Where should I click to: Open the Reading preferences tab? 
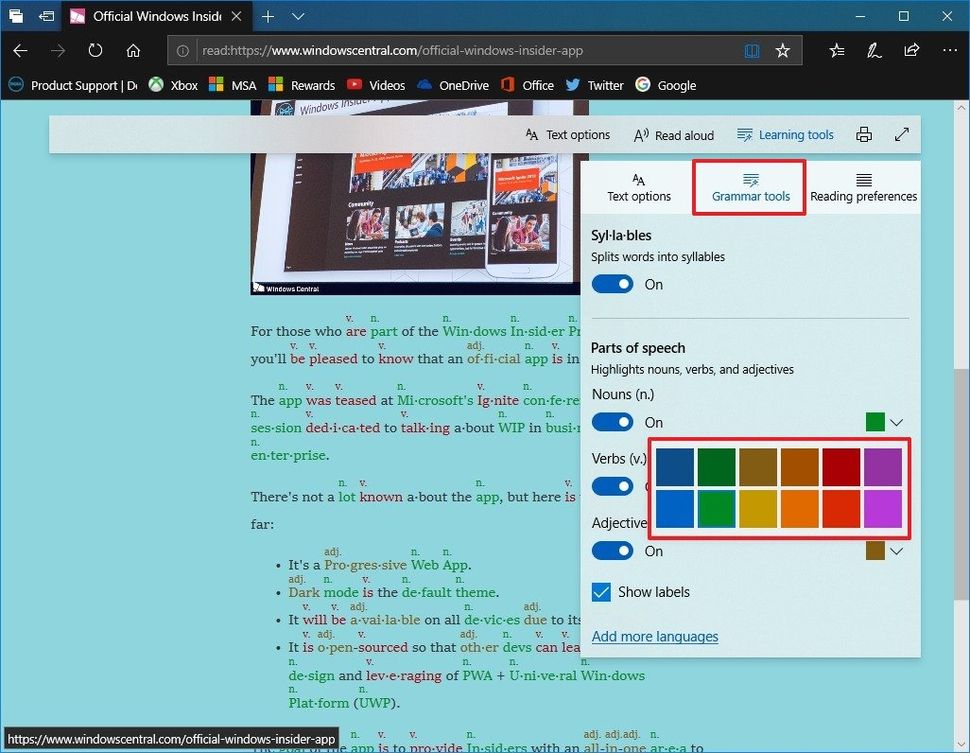863,187
